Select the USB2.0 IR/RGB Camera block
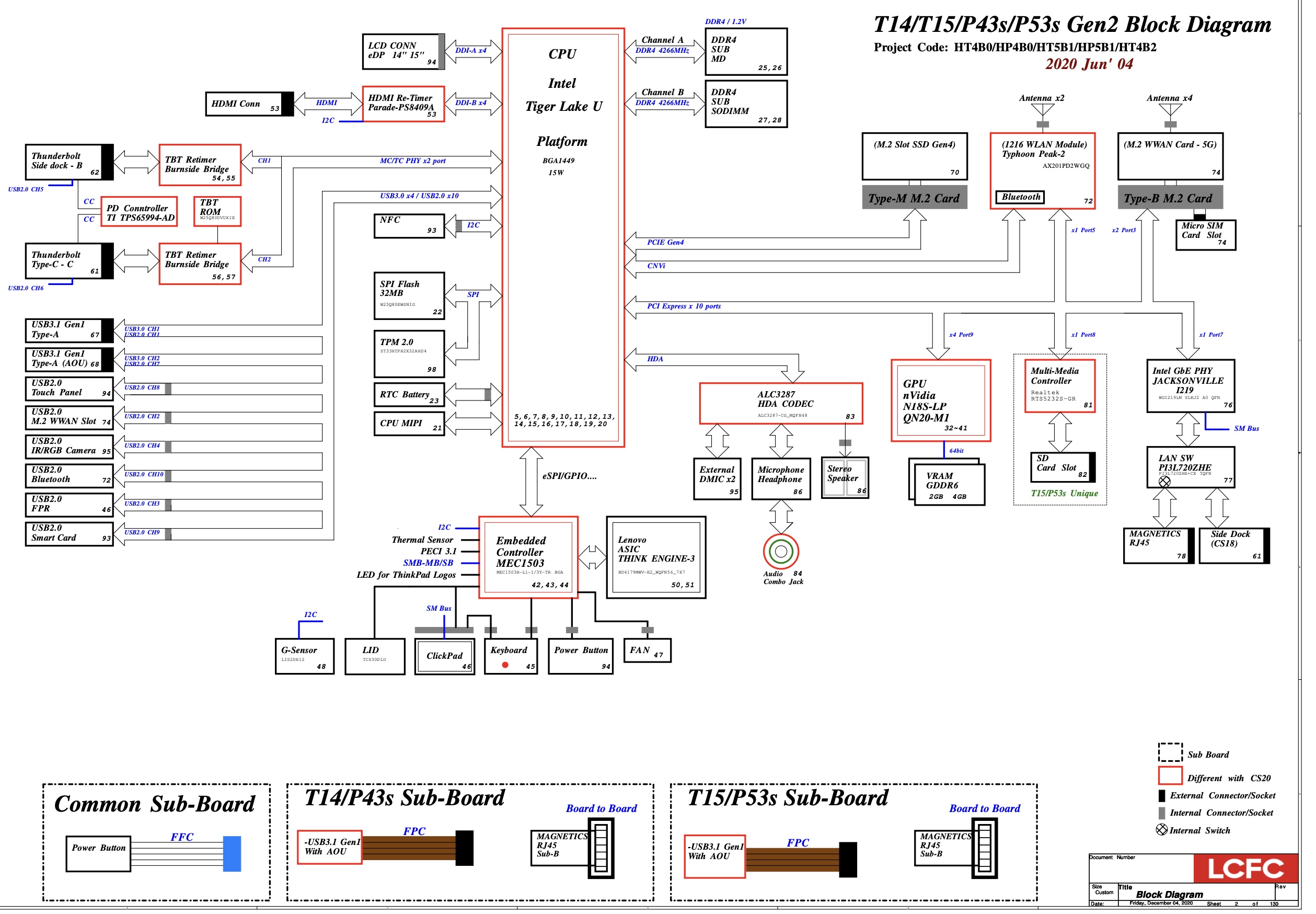The width and height of the screenshot is (1316, 914). (x=70, y=446)
